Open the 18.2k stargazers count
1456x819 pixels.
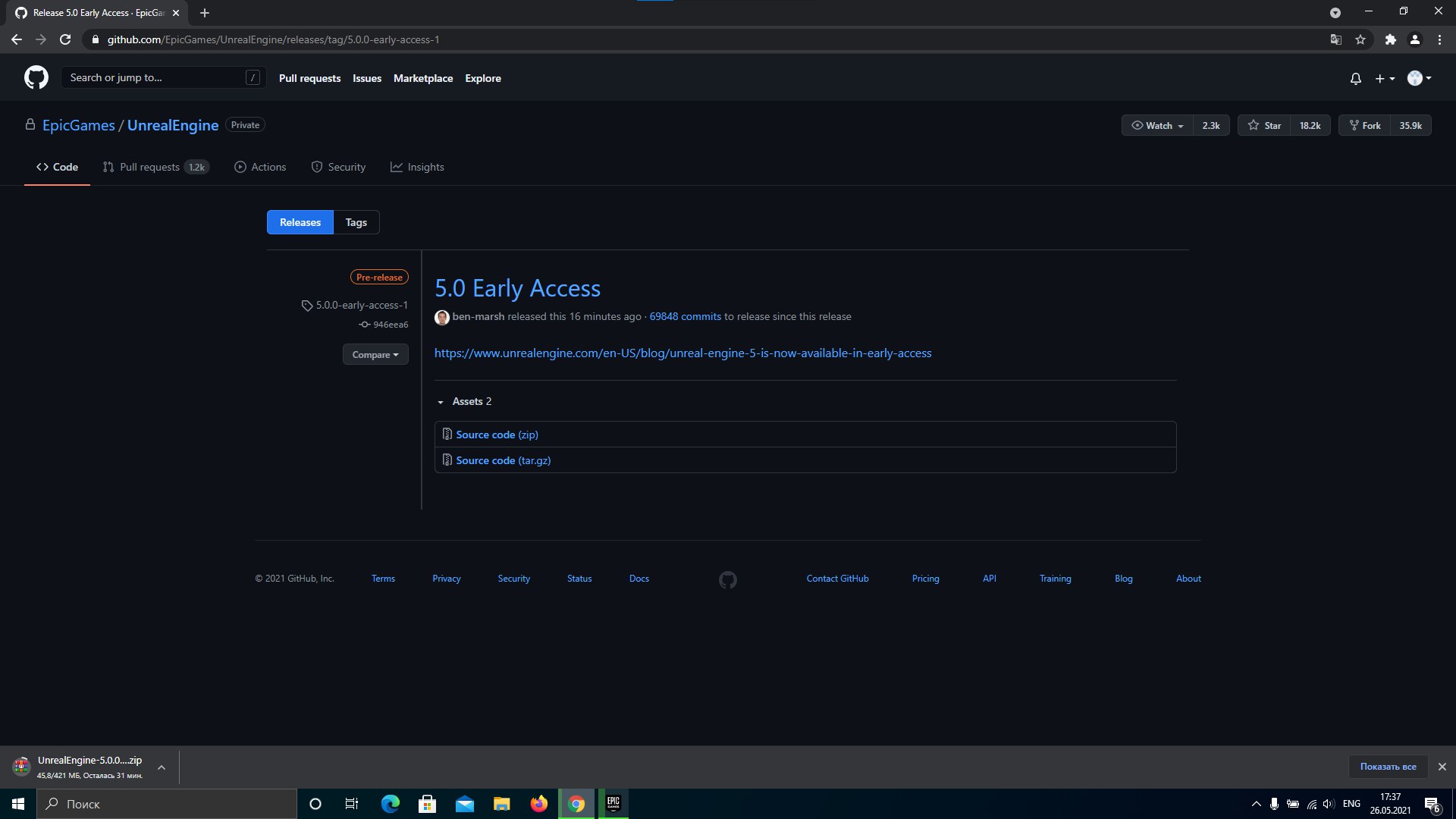click(x=1310, y=125)
